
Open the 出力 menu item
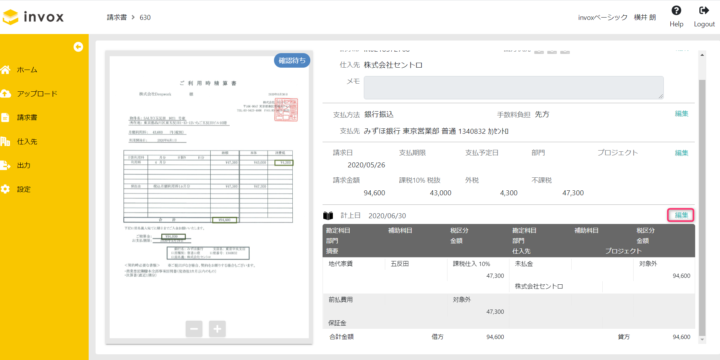(x=24, y=165)
